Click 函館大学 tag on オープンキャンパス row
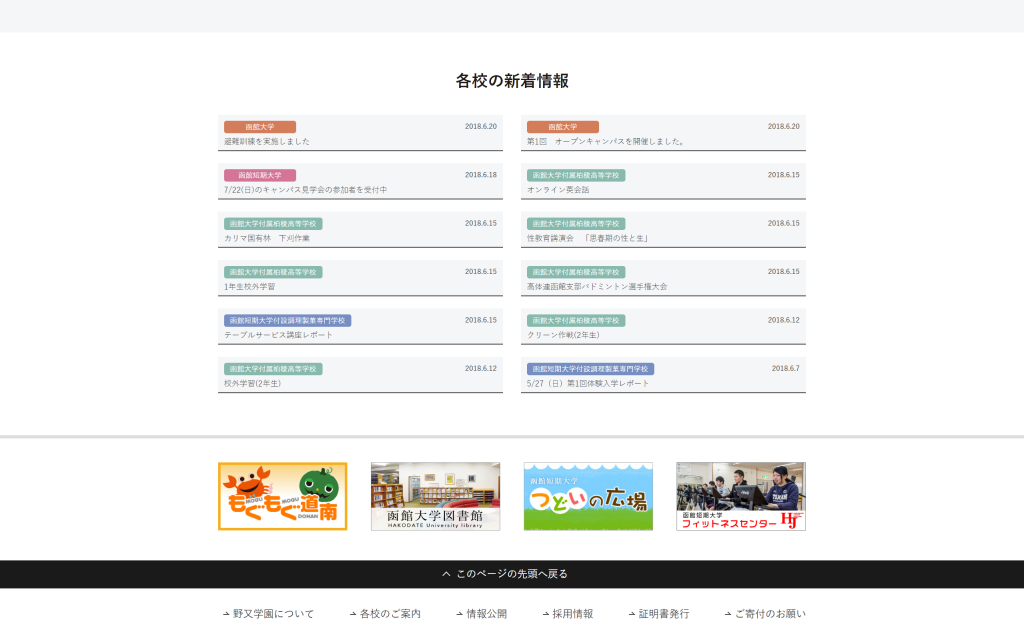 tap(563, 127)
